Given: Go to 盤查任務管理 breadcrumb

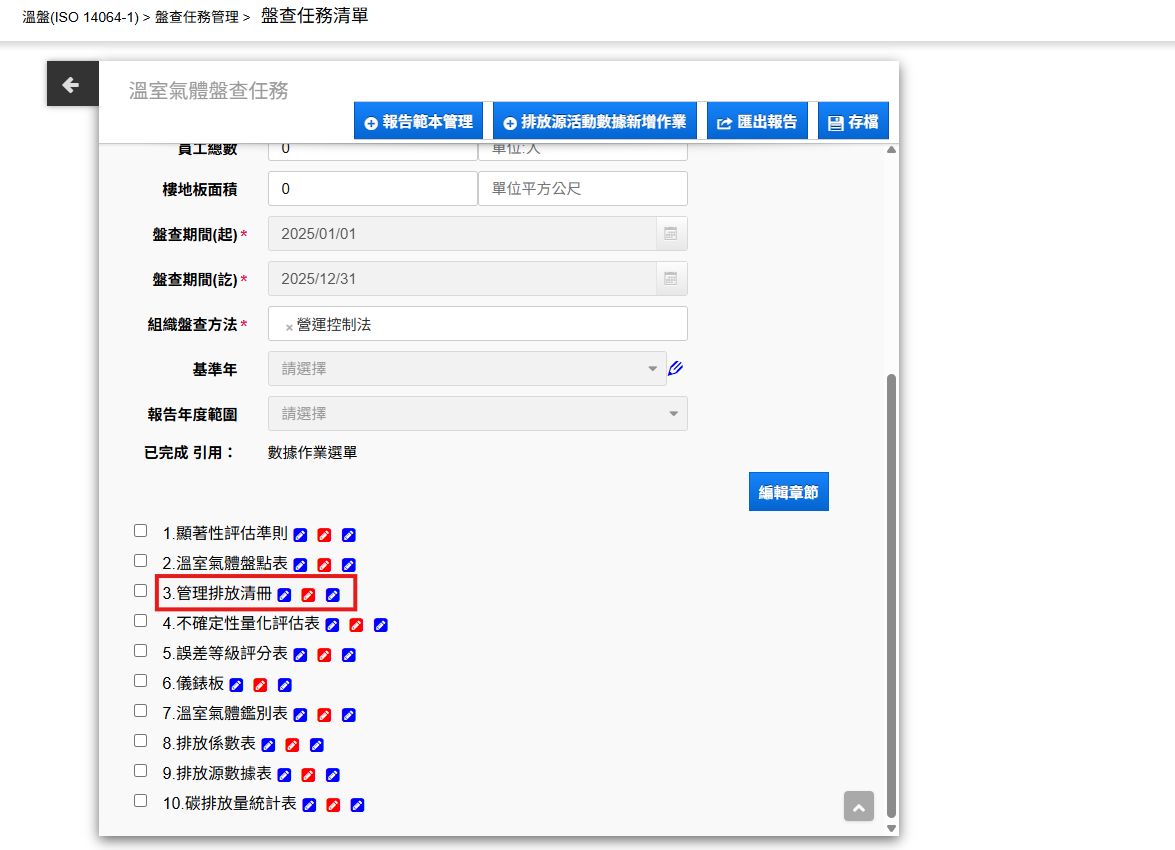Looking at the screenshot, I should click(196, 18).
